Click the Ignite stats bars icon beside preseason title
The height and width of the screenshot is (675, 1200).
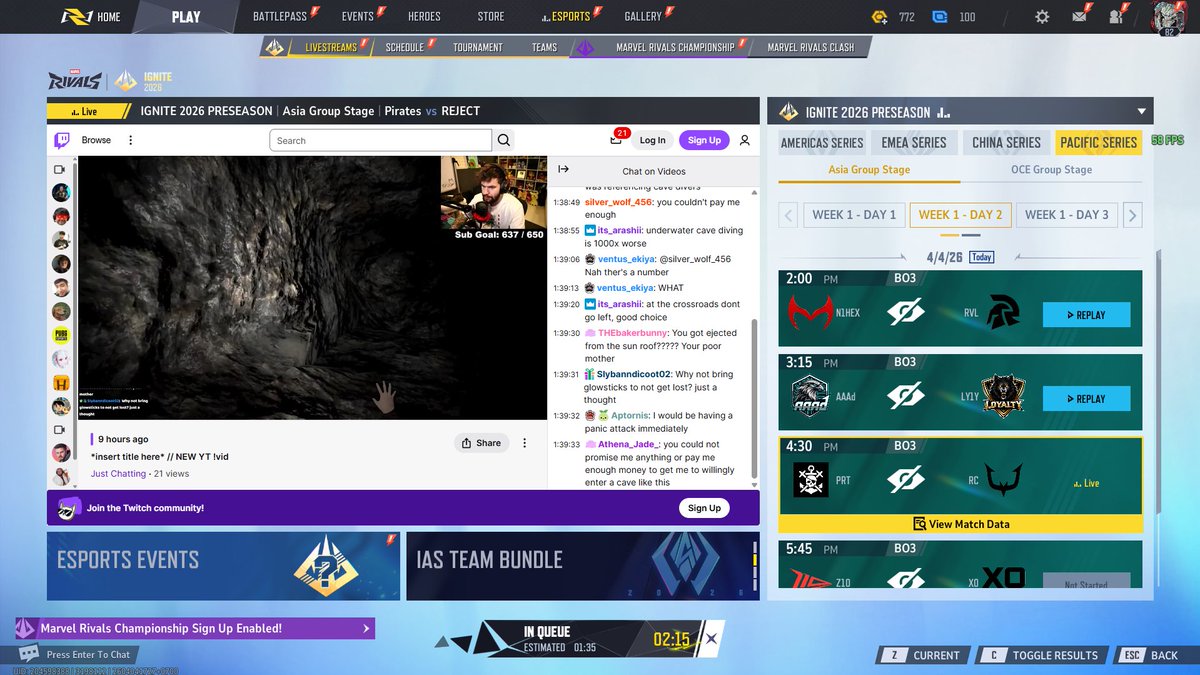[943, 113]
